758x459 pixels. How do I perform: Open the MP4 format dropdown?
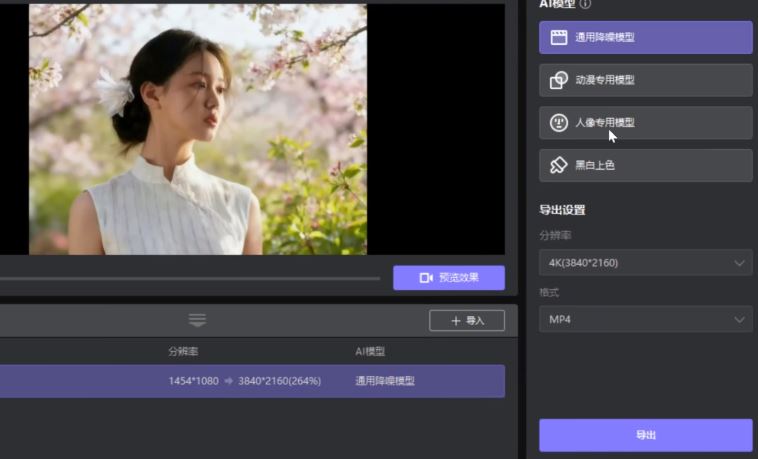click(645, 320)
